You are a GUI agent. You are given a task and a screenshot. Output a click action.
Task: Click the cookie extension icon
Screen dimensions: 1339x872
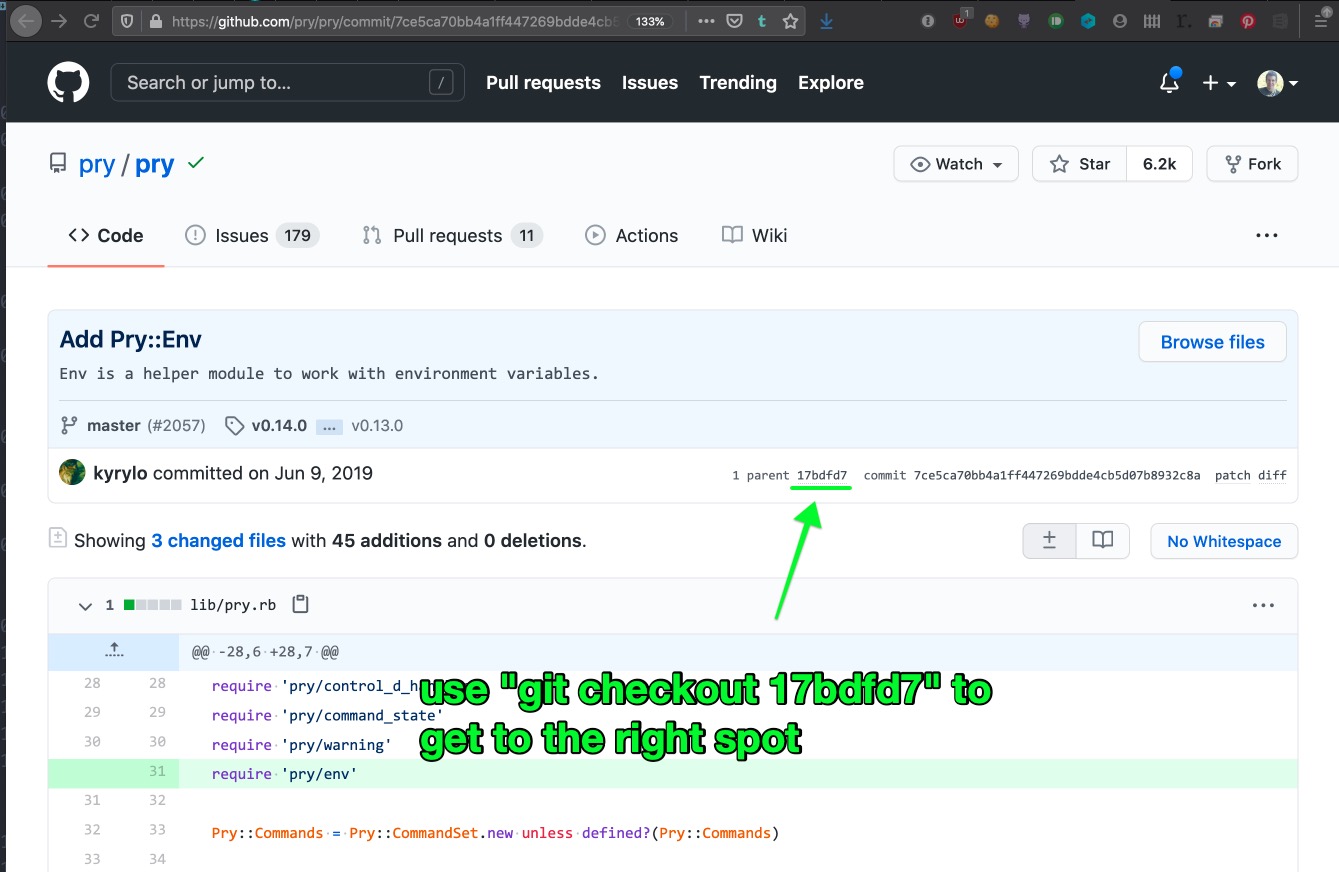click(992, 21)
